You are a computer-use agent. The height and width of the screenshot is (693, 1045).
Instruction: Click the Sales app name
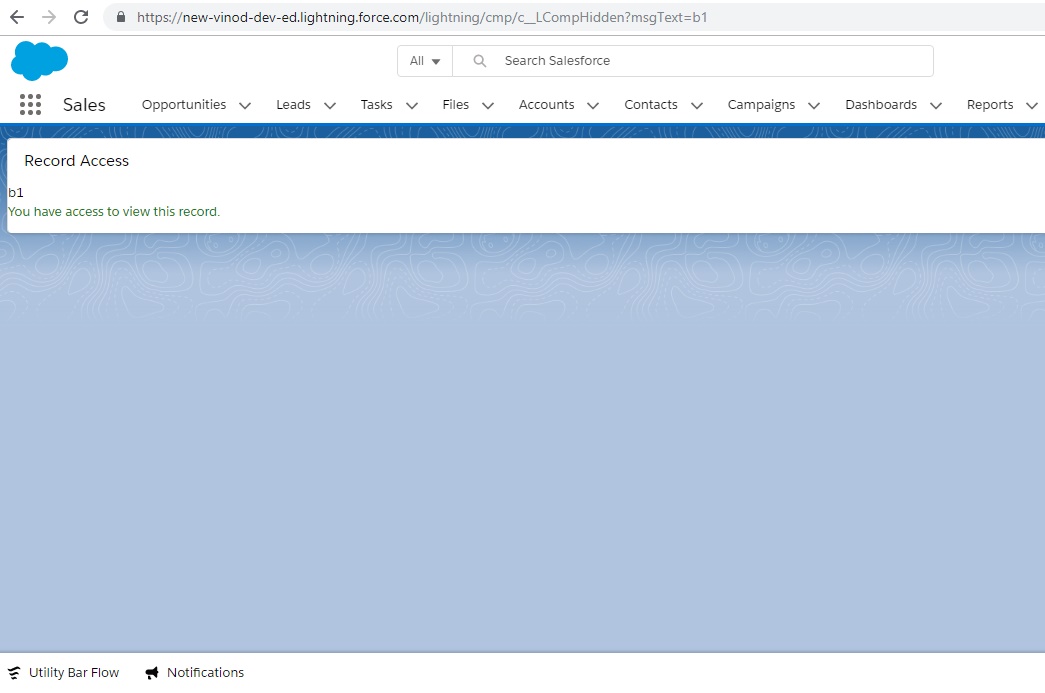pyautogui.click(x=84, y=105)
